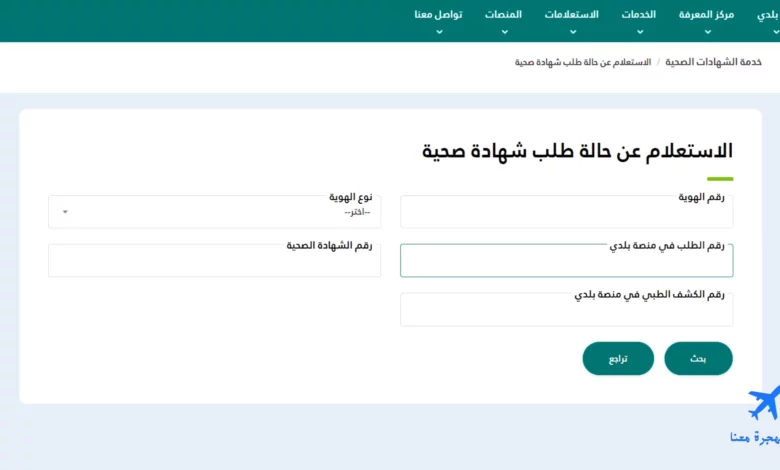Open the نوع الهوية dropdown
Image resolution: width=780 pixels, height=470 pixels.
[x=214, y=212]
